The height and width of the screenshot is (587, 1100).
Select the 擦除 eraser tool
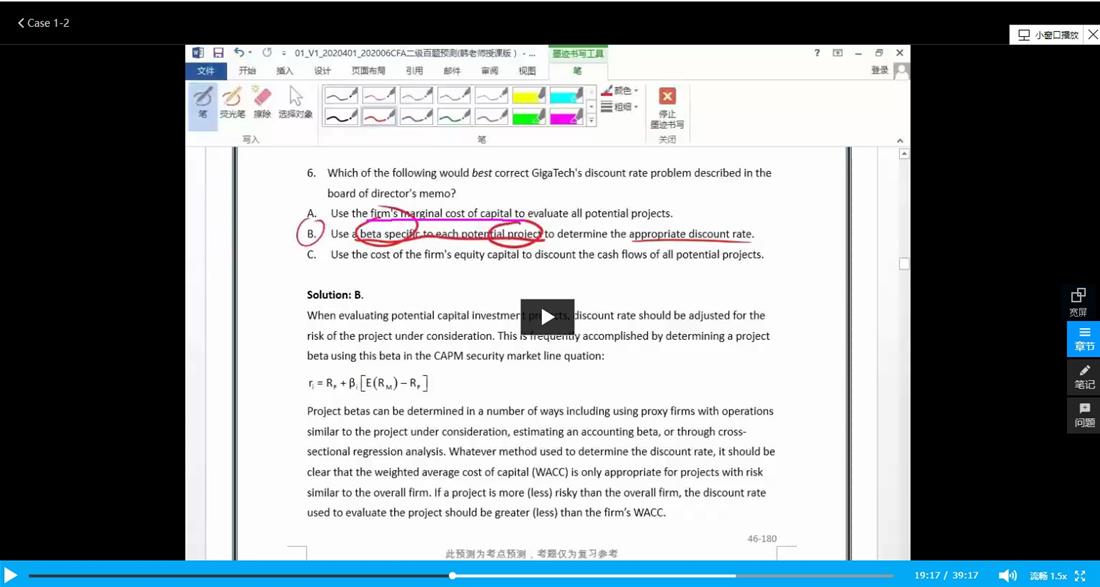[262, 102]
